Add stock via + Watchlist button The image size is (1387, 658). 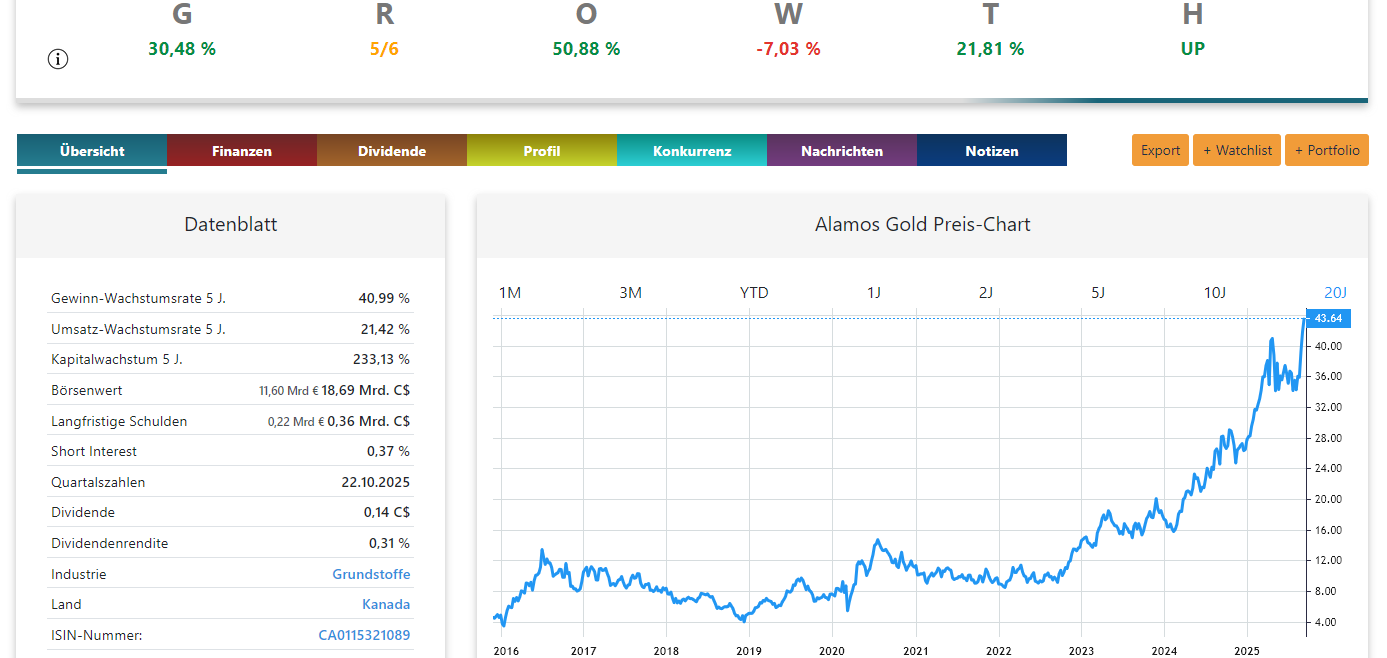[x=1237, y=150]
